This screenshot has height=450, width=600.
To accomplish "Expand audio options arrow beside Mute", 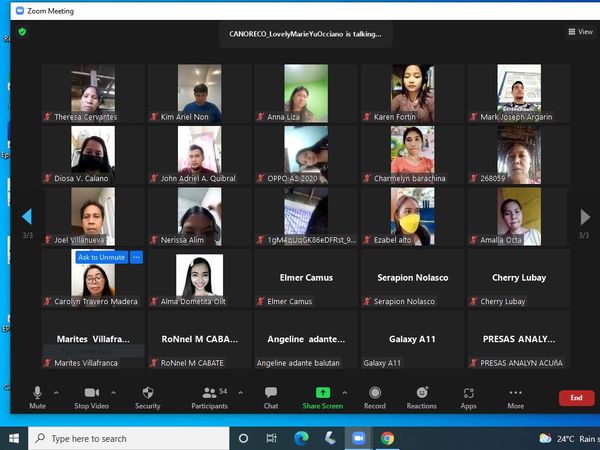I will 56,393.
